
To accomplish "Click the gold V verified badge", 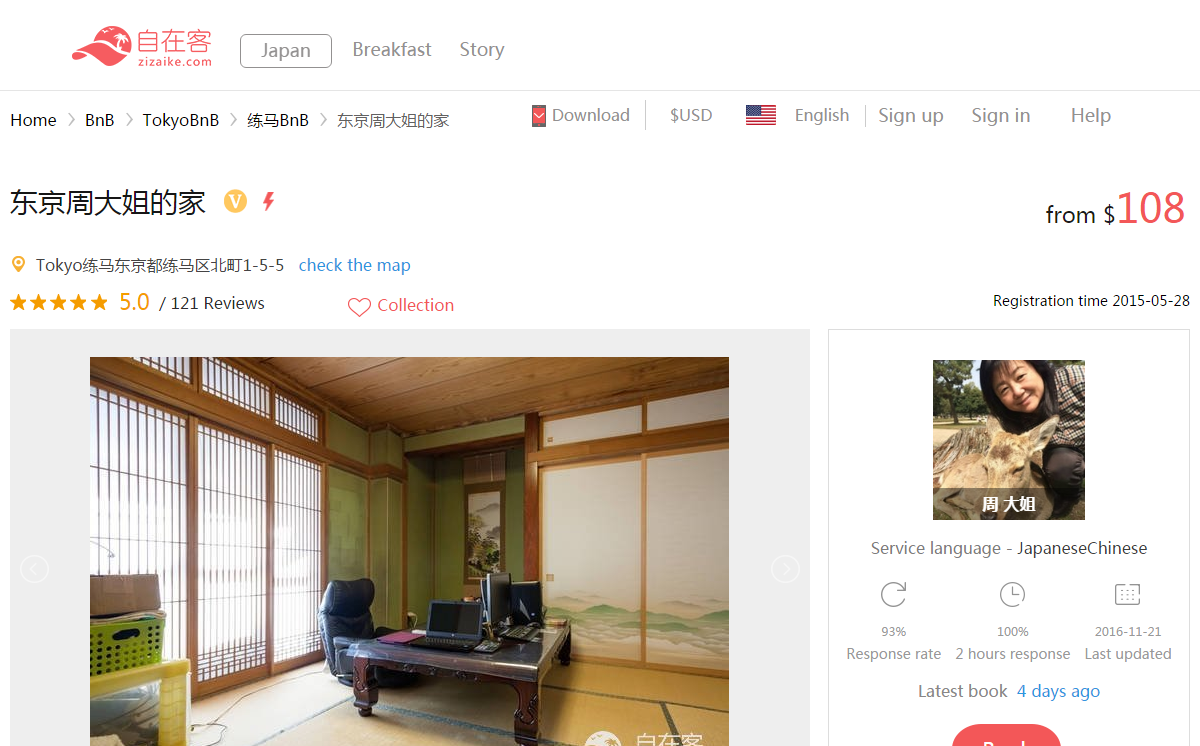I will (x=235, y=202).
